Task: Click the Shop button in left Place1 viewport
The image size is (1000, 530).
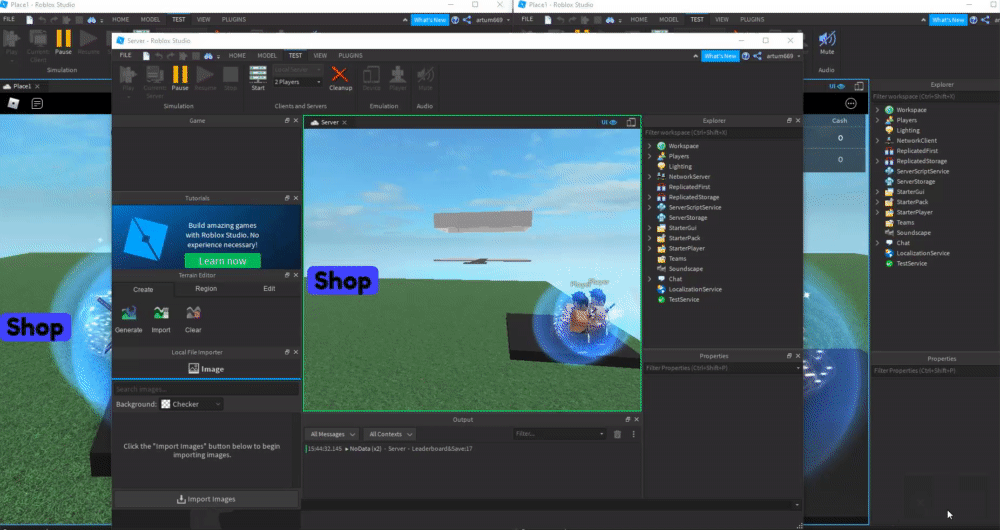Action: click(x=35, y=327)
